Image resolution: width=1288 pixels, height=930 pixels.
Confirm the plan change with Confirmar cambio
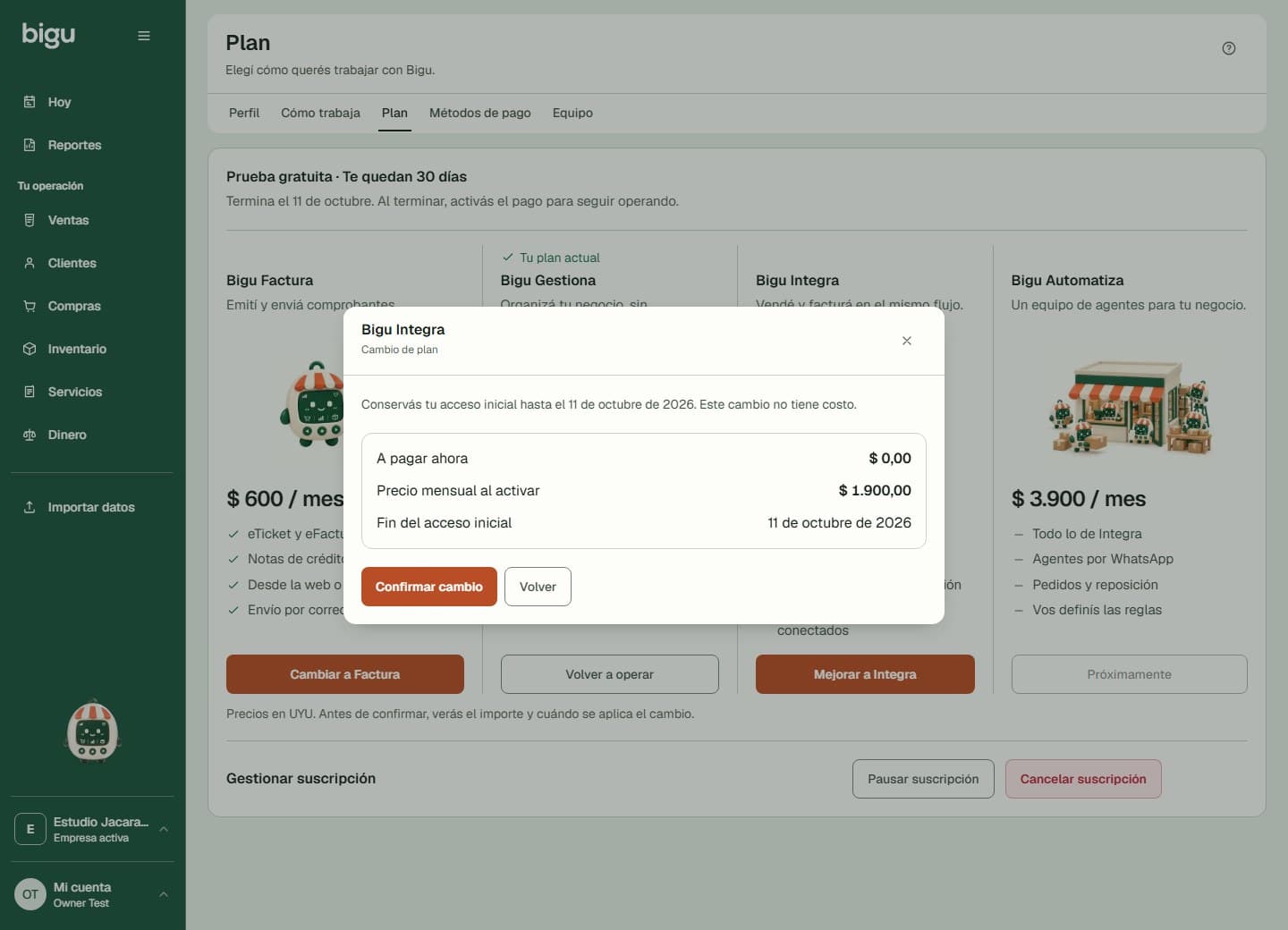(429, 587)
